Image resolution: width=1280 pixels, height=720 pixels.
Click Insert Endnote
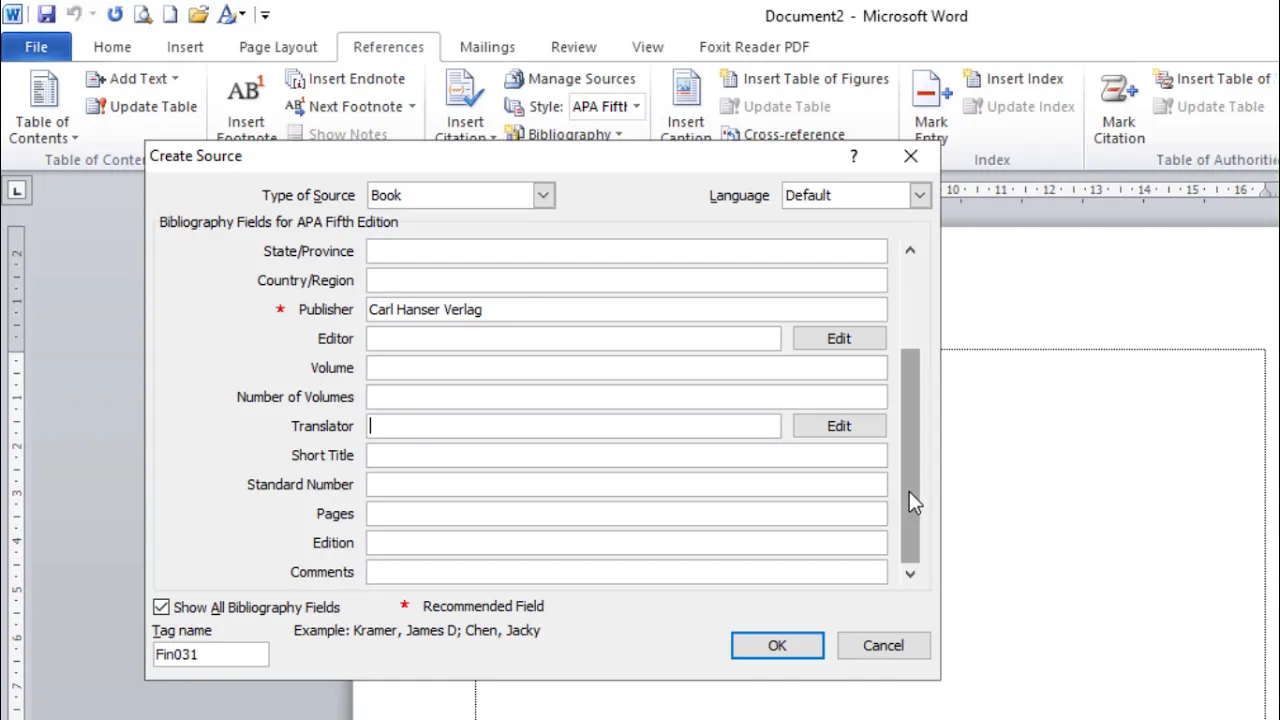(346, 78)
